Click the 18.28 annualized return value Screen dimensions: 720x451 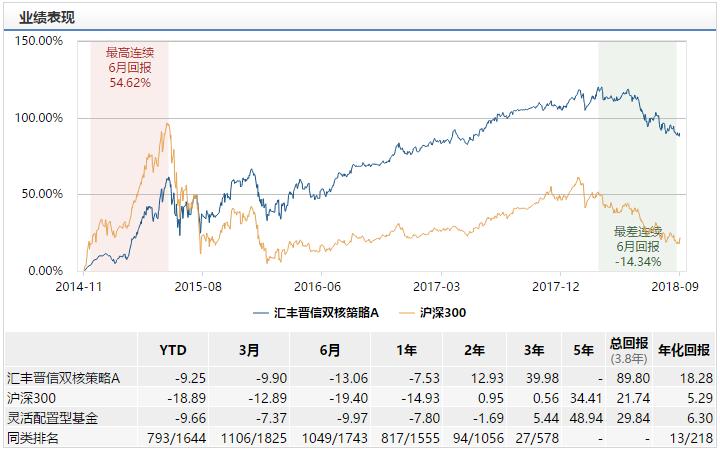[x=696, y=378]
